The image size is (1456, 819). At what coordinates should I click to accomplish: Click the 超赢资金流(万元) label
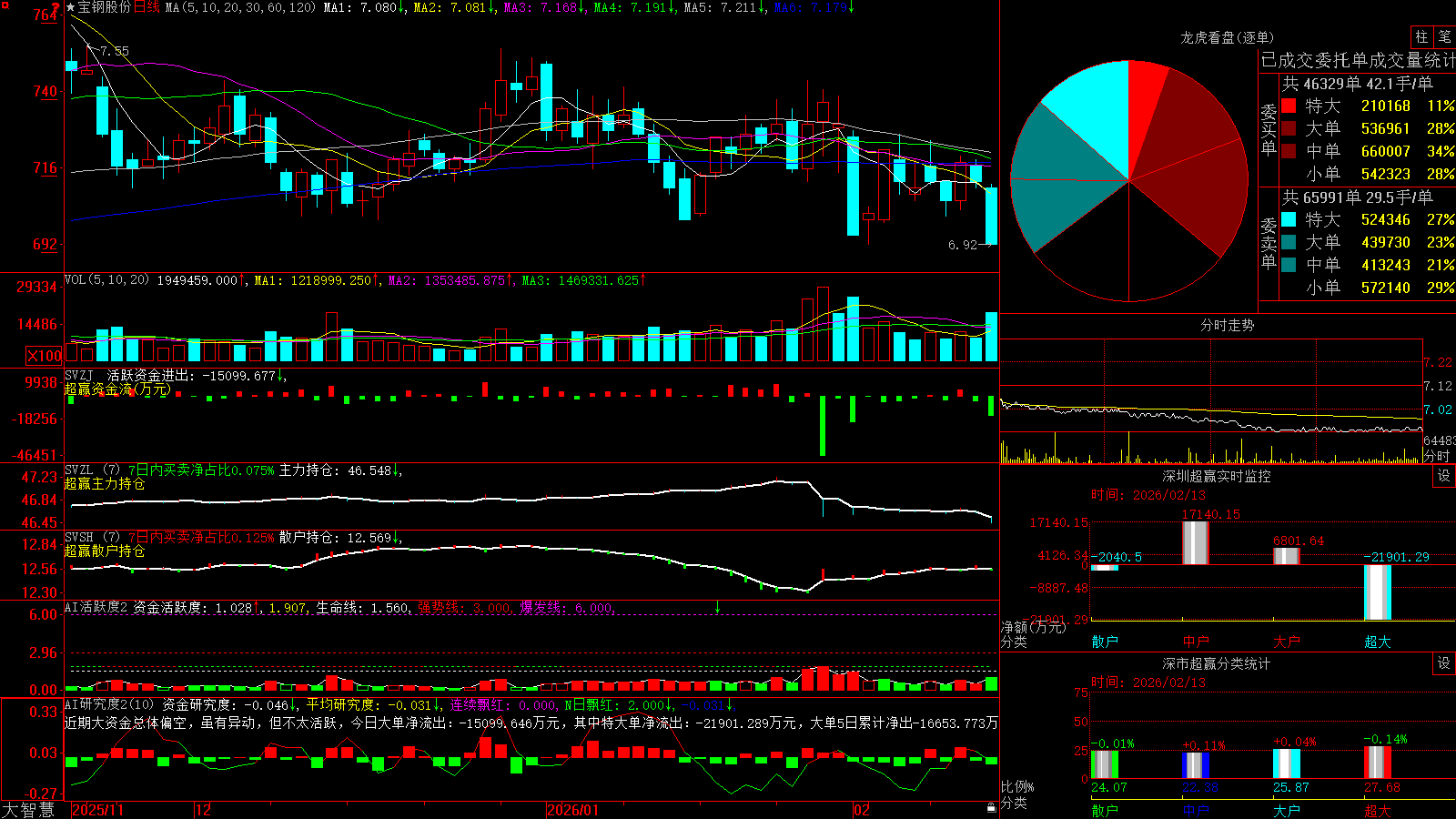(117, 389)
